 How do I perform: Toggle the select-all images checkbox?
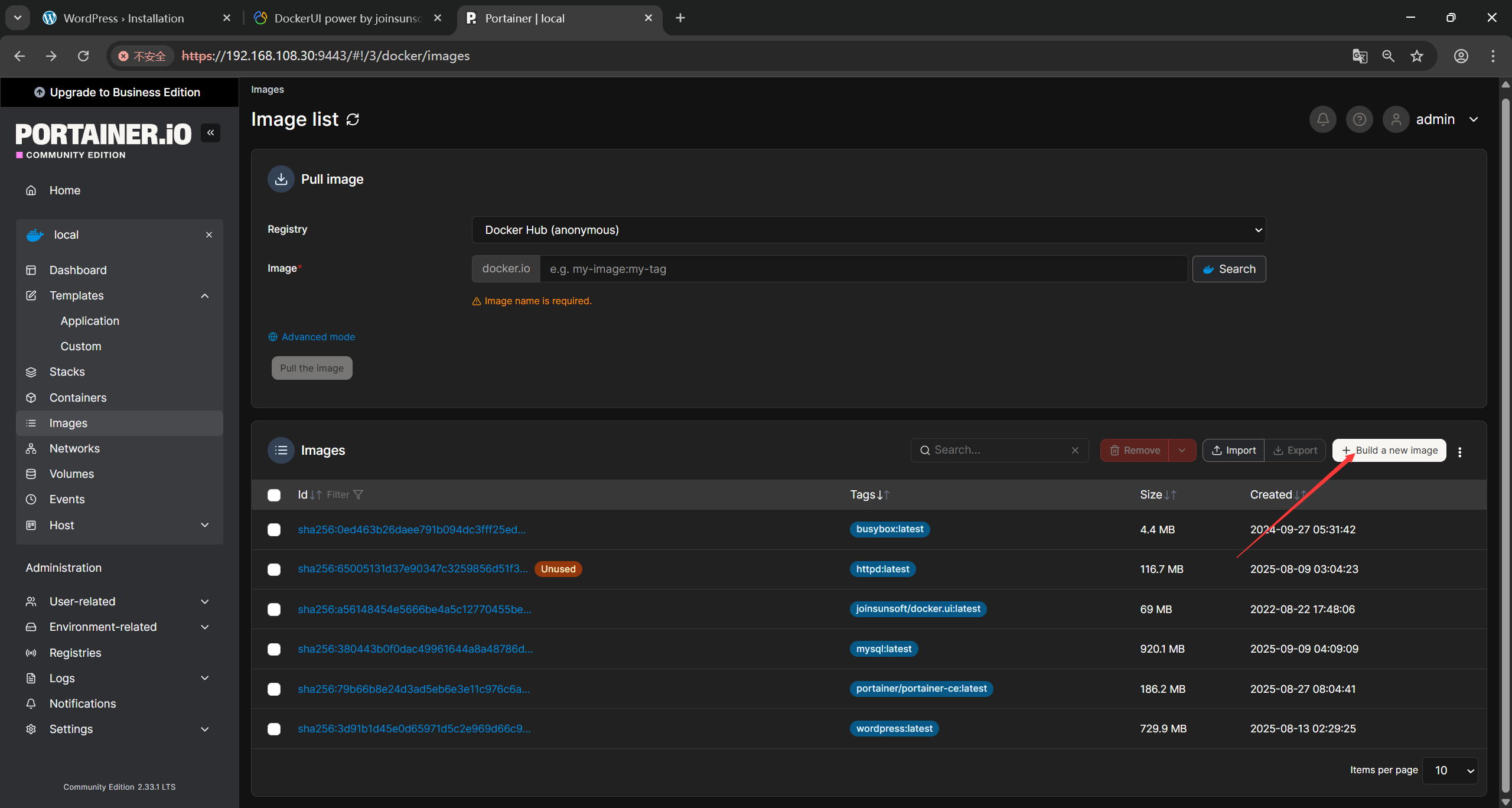tap(274, 495)
